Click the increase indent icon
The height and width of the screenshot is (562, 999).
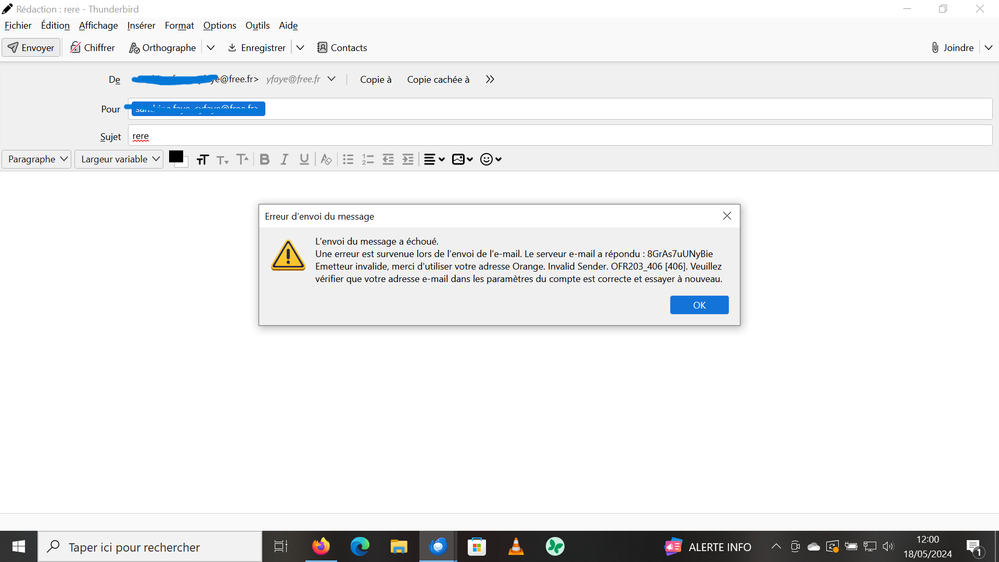408,159
